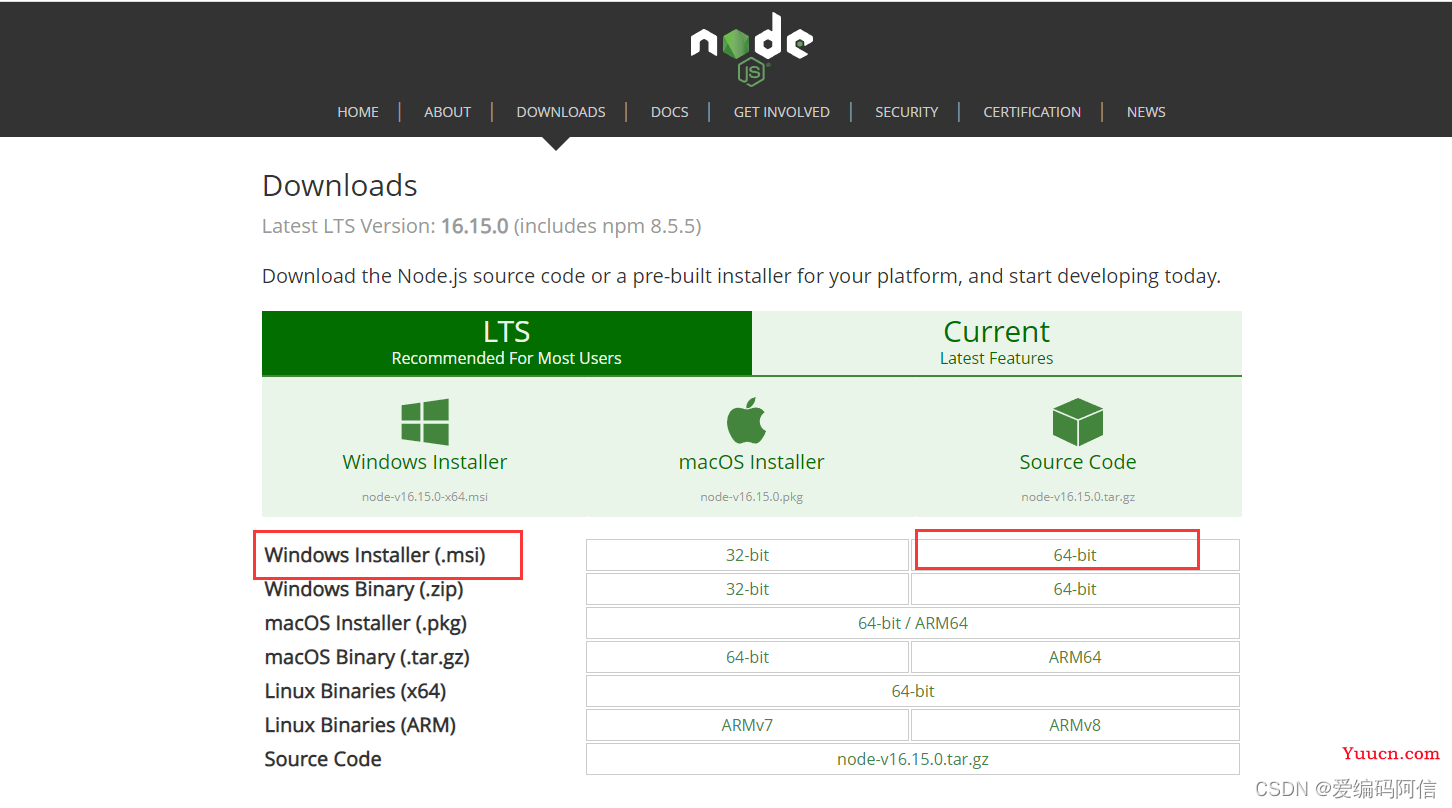1452x808 pixels.
Task: Open the DOCS menu item
Action: [x=669, y=112]
